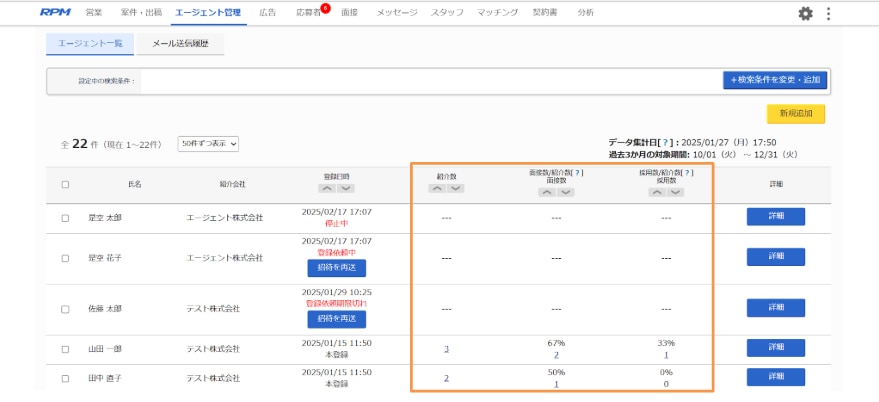This screenshot has height=402, width=879.
Task: Toggle the select-all header checkbox
Action: pyautogui.click(x=66, y=184)
